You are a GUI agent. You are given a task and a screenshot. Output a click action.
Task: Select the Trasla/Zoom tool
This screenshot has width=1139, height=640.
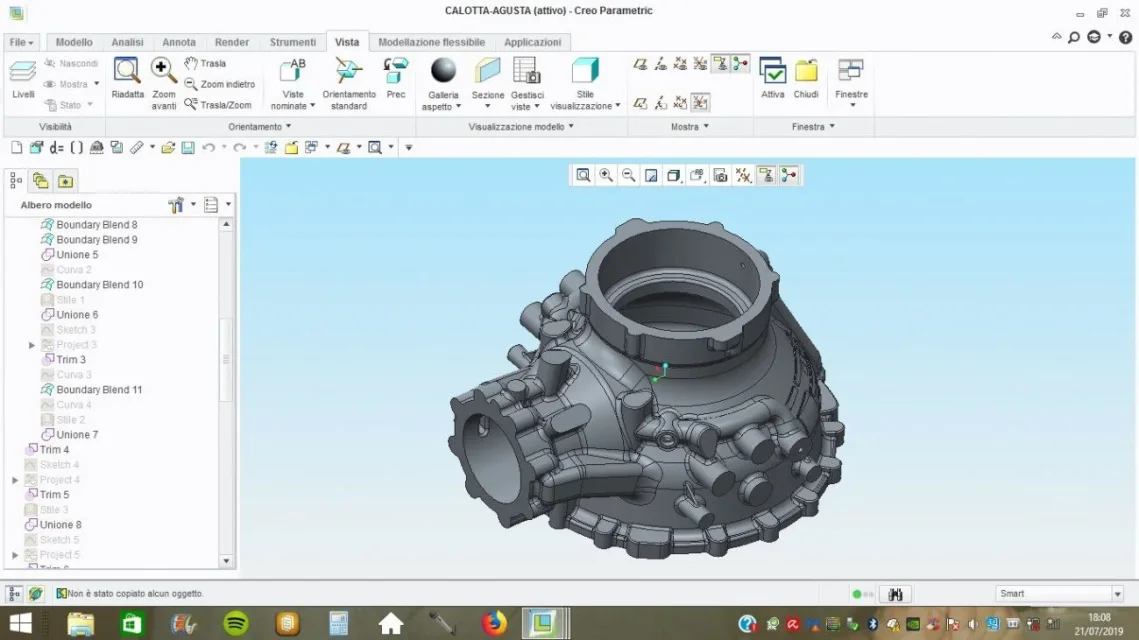click(x=218, y=105)
